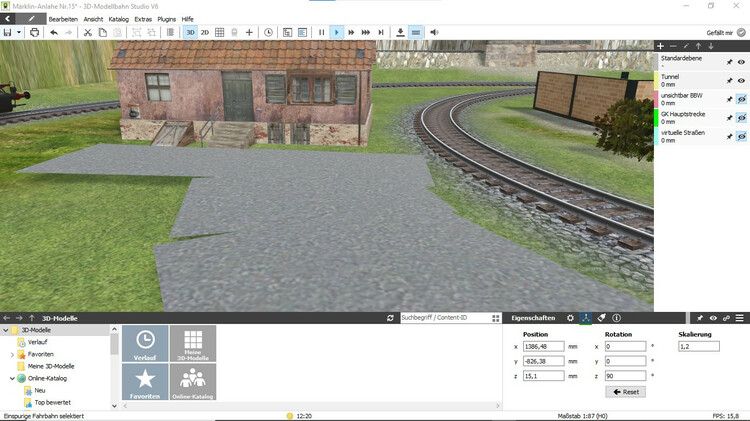Viewport: 750px width, 421px height.
Task: Open the Meine 3D-Modelle tile
Action: (x=193, y=343)
